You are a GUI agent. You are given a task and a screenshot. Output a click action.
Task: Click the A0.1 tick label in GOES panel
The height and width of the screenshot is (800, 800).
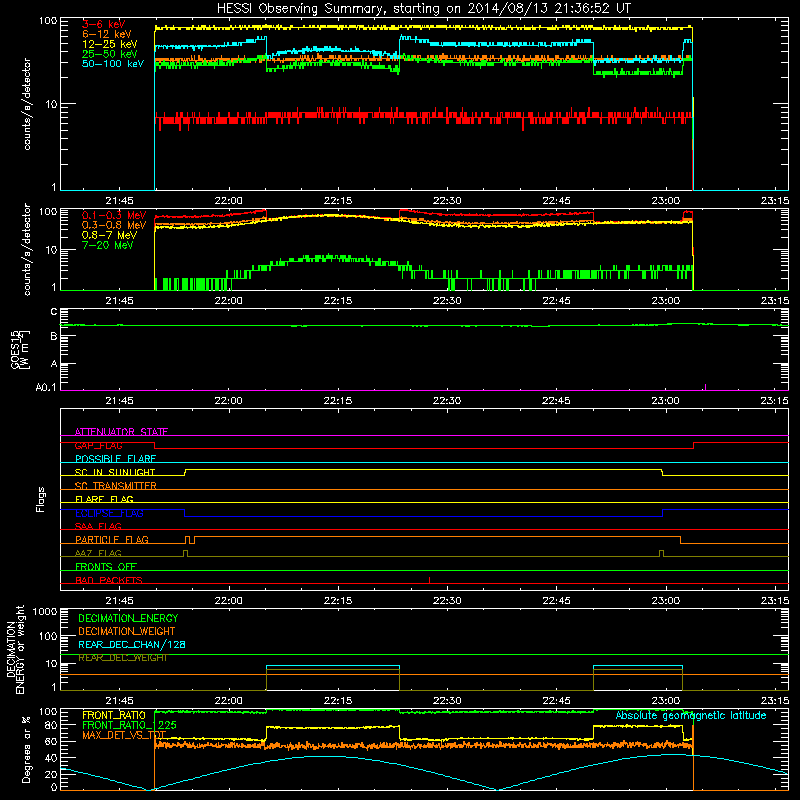pos(46,388)
